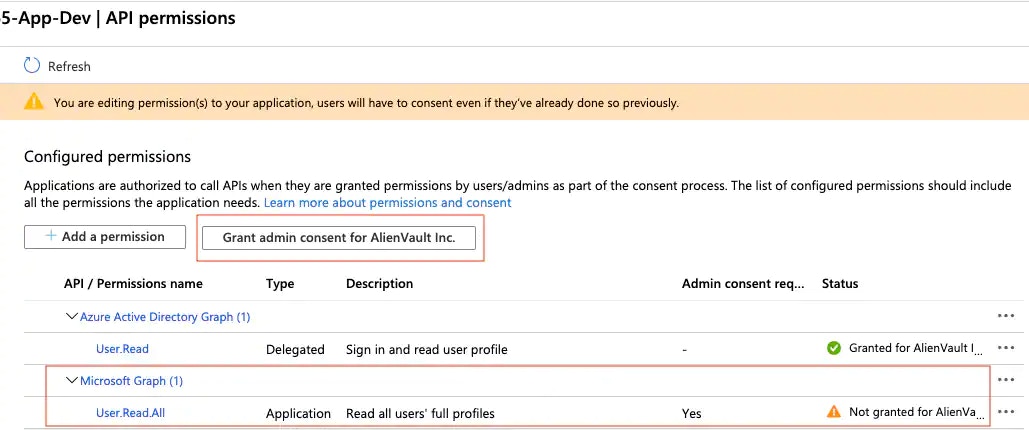Click the warning triangle in the banner
The height and width of the screenshot is (430, 1029).
(33, 102)
